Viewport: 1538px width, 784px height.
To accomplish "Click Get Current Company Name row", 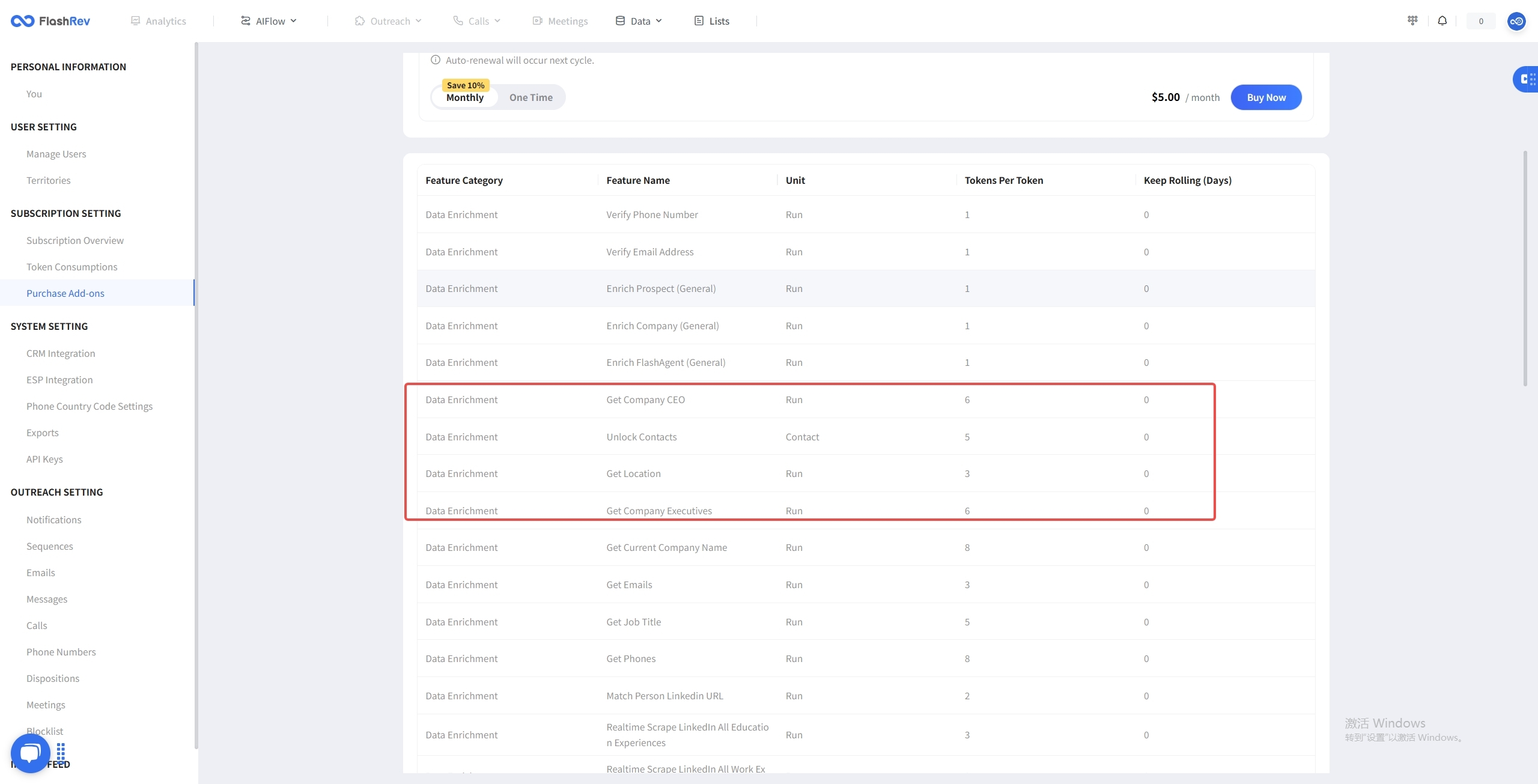I will (866, 547).
